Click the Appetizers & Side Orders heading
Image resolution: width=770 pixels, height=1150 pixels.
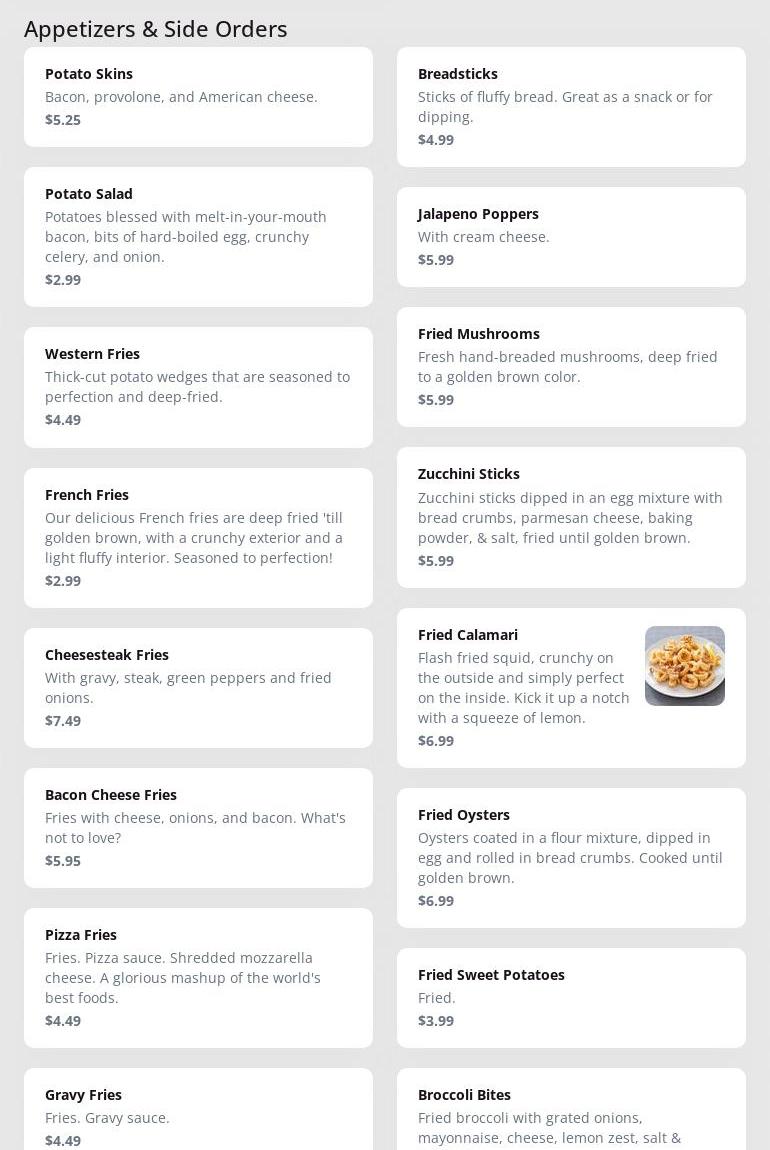point(156,29)
